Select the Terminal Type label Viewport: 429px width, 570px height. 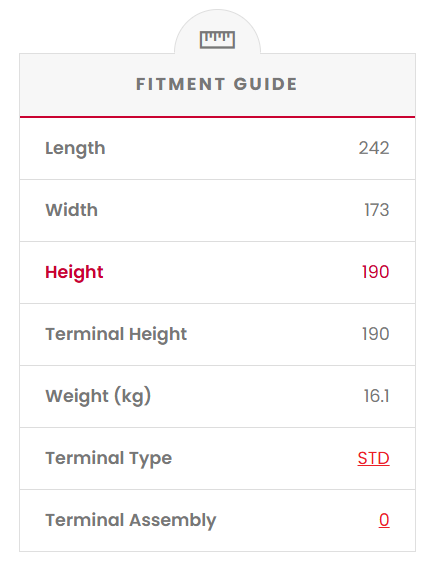tap(109, 459)
